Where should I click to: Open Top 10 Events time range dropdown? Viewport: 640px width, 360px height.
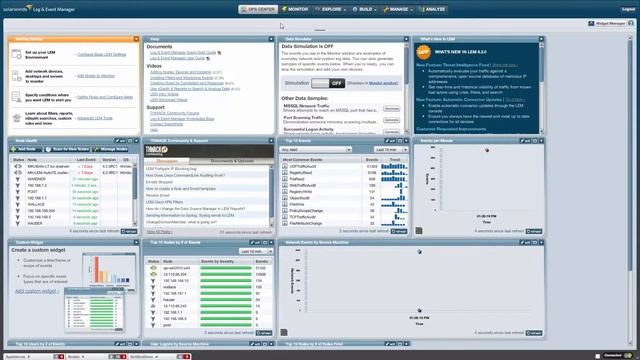[391, 150]
